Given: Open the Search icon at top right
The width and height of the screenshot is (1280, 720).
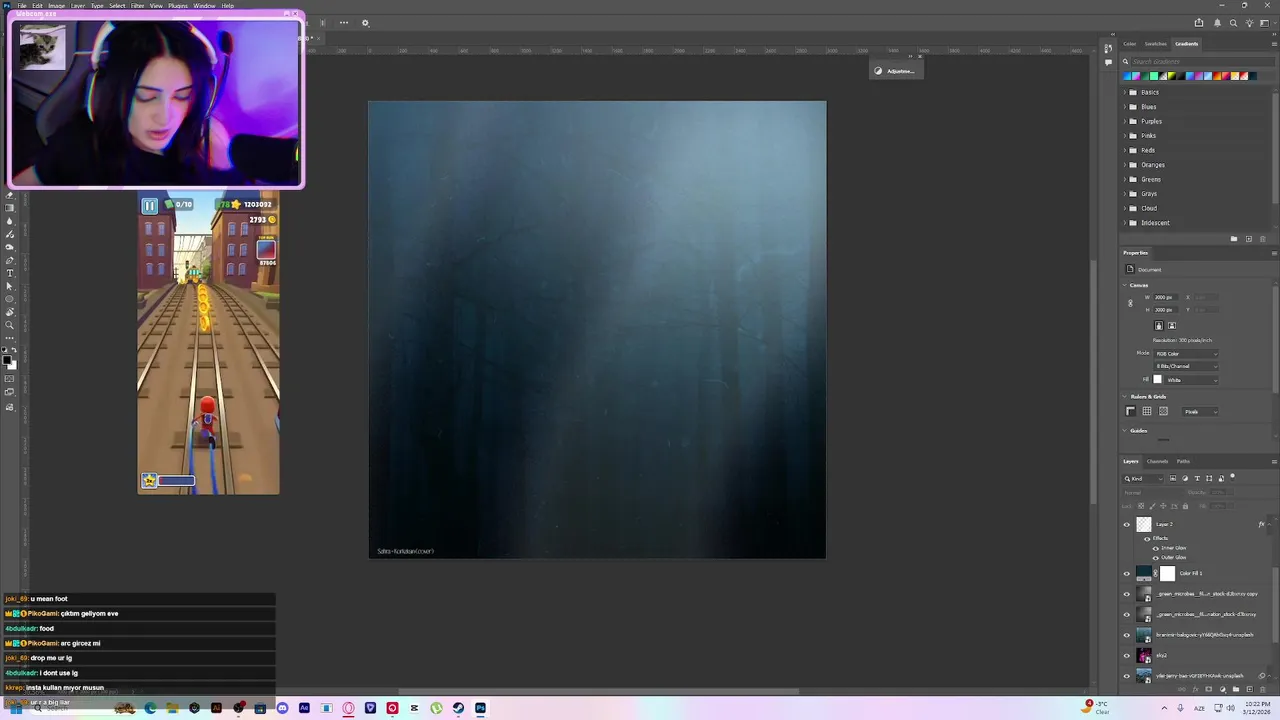Looking at the screenshot, I should (x=1233, y=23).
